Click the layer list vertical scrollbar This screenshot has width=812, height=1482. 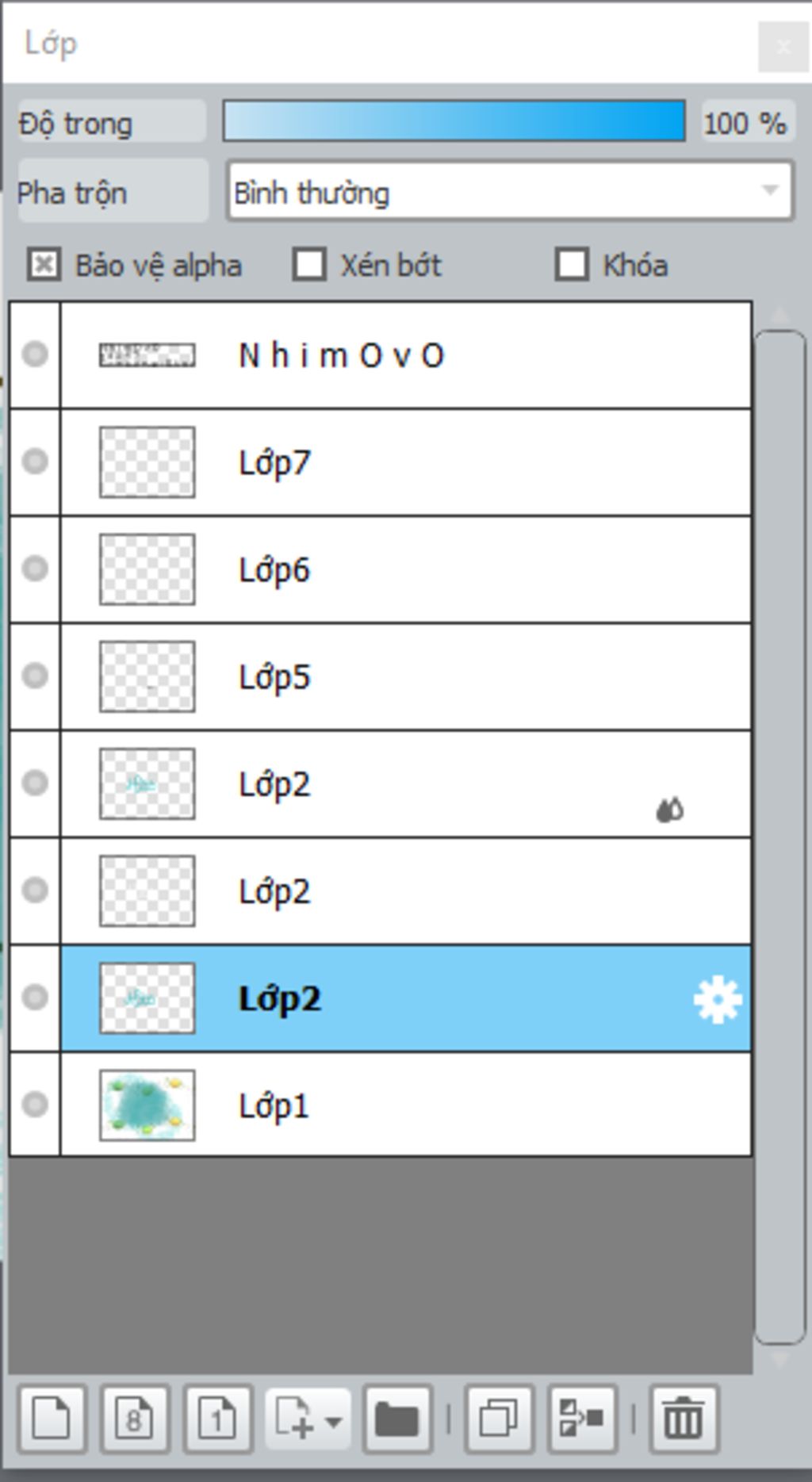[780, 837]
